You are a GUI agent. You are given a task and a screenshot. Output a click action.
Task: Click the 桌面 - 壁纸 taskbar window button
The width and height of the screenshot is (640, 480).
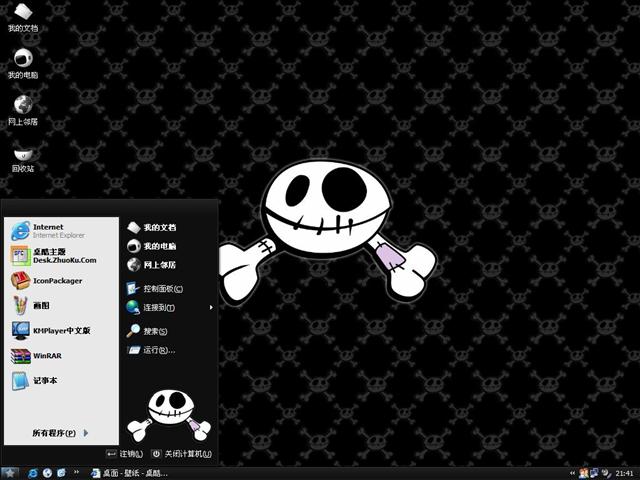coord(128,472)
